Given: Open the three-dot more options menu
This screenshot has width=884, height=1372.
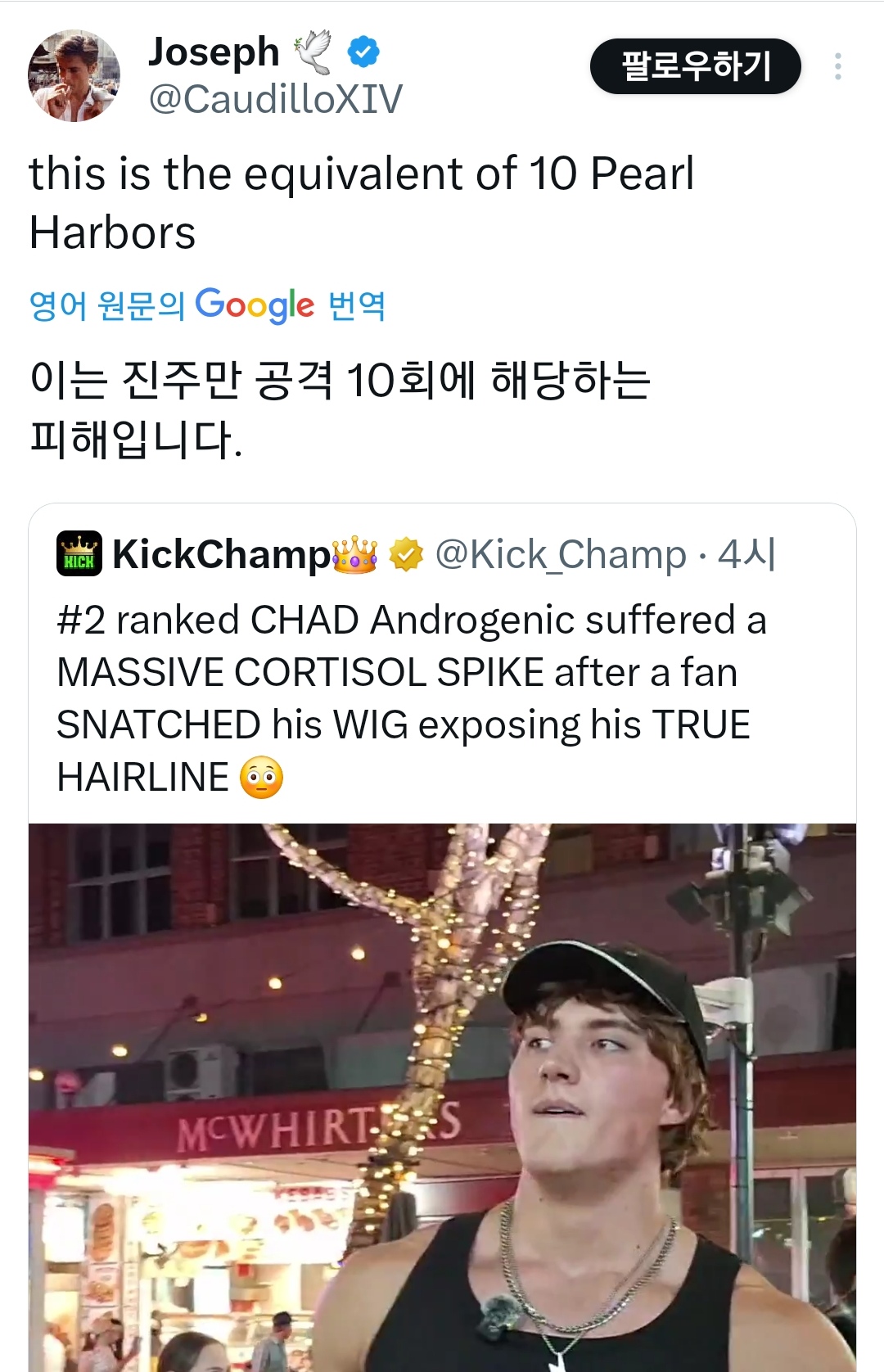Looking at the screenshot, I should coord(837,66).
